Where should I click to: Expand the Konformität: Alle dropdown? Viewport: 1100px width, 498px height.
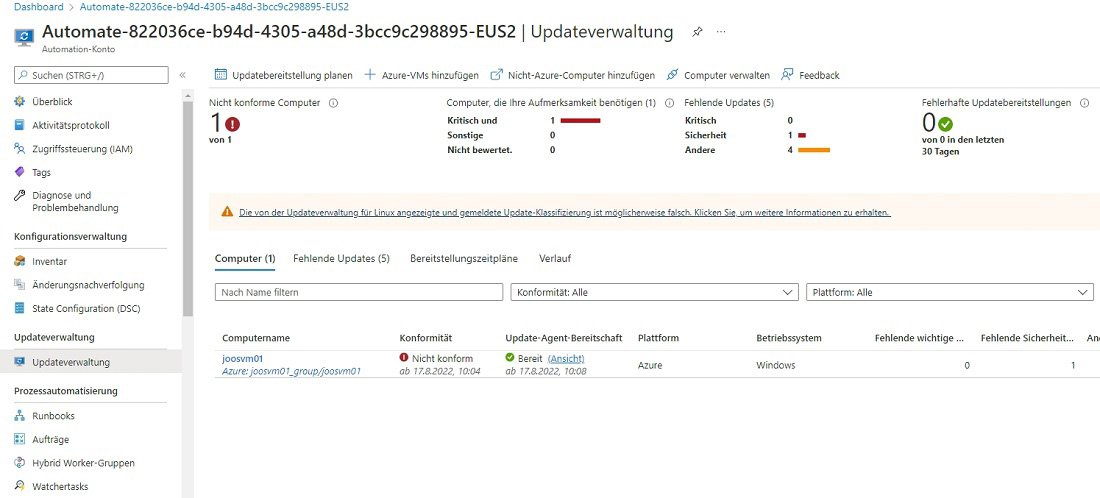tap(654, 292)
